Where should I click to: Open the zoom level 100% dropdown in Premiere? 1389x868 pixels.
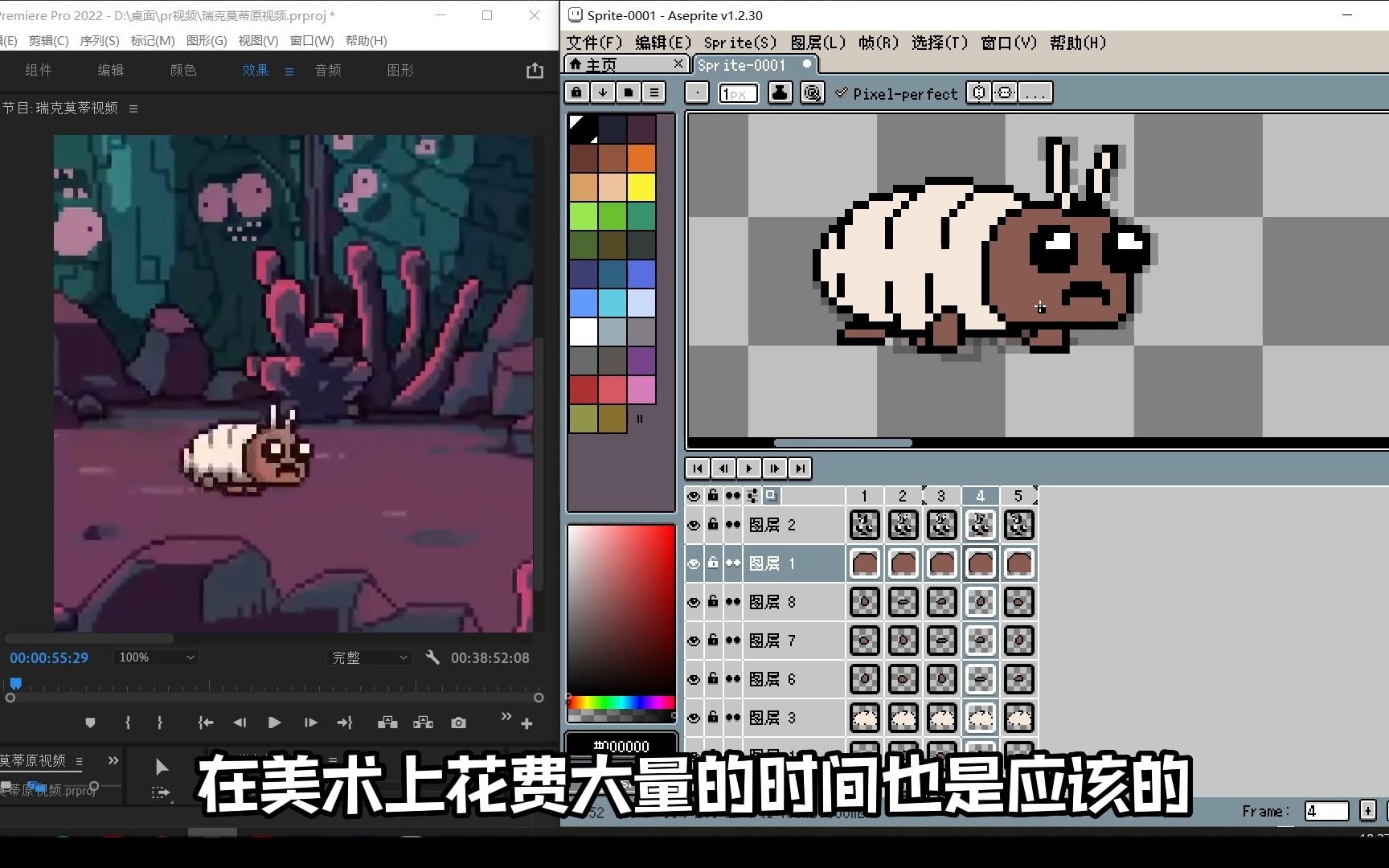tap(156, 657)
